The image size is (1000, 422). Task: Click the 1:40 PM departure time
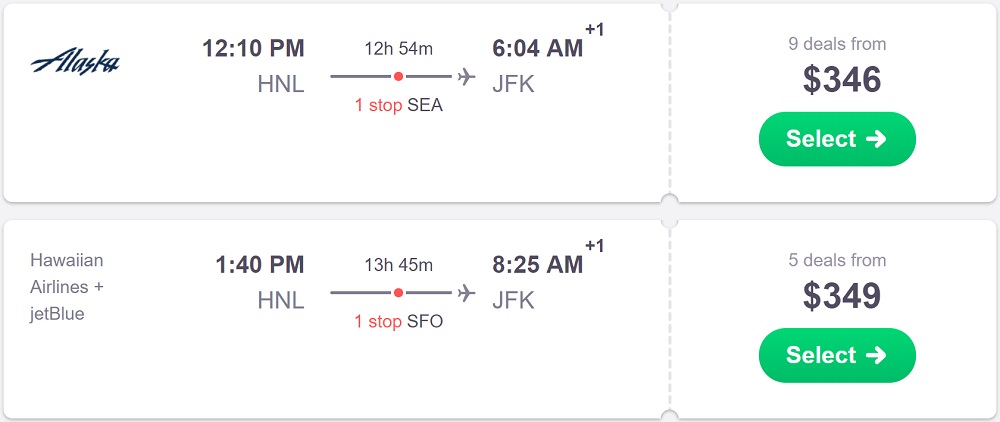pos(259,265)
